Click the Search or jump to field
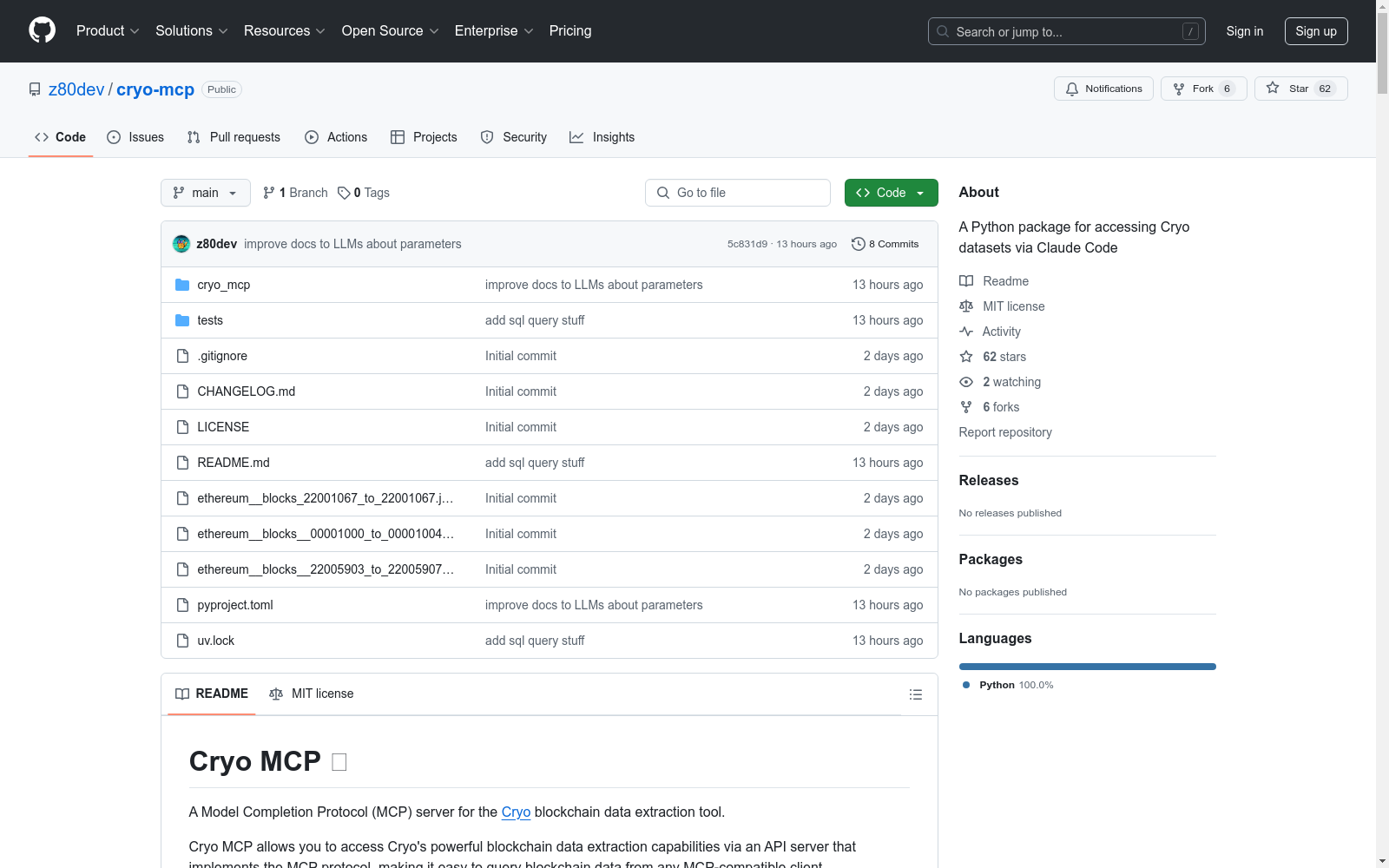 pos(1067,31)
